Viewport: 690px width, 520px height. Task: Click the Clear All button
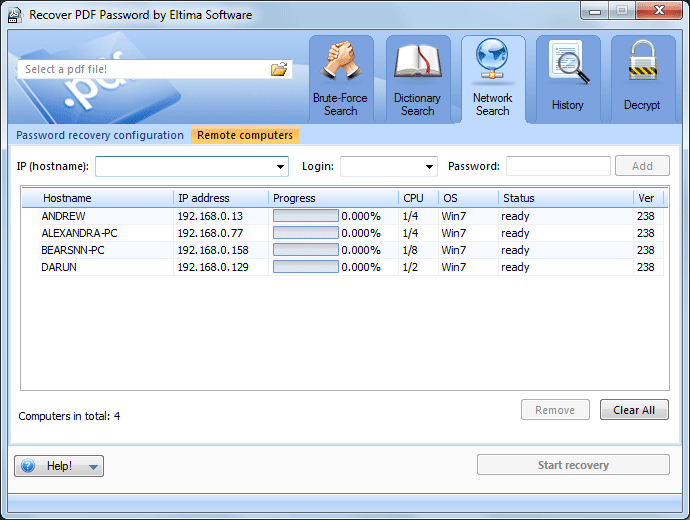point(634,410)
